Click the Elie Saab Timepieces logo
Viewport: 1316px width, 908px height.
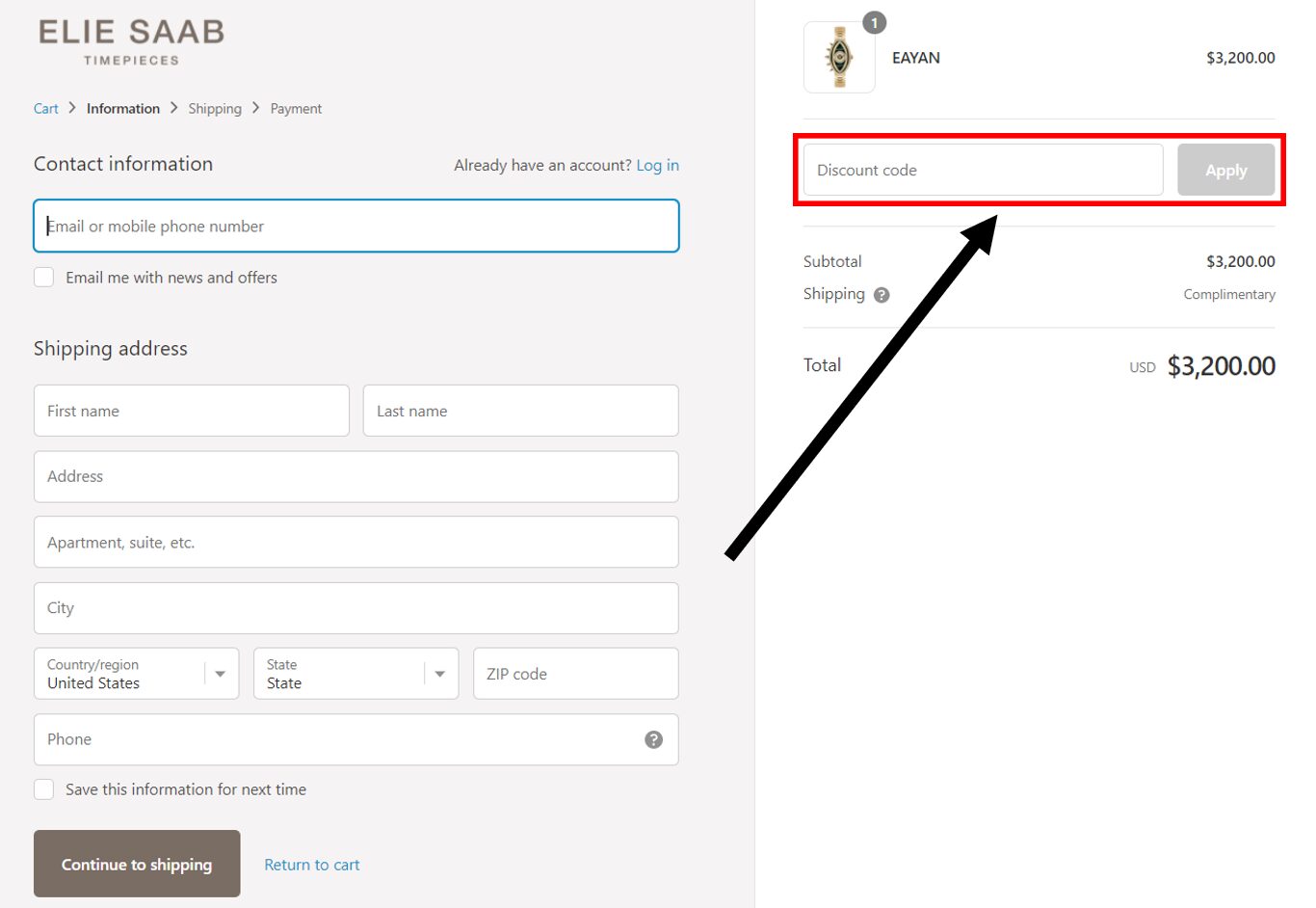point(131,42)
